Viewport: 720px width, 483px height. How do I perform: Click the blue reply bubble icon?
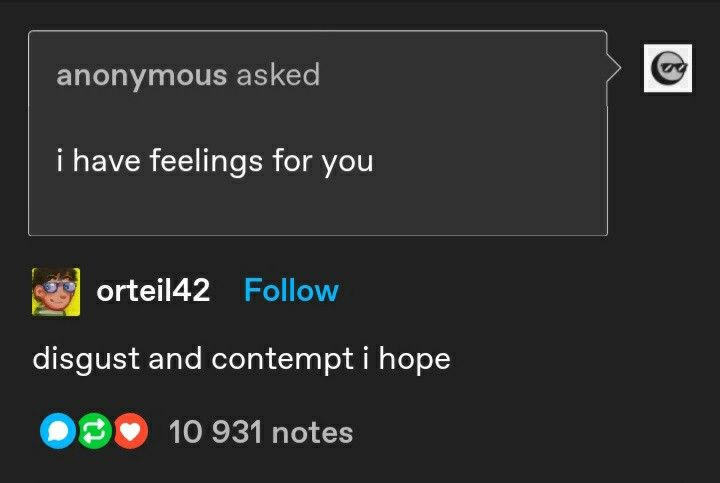pyautogui.click(x=58, y=431)
